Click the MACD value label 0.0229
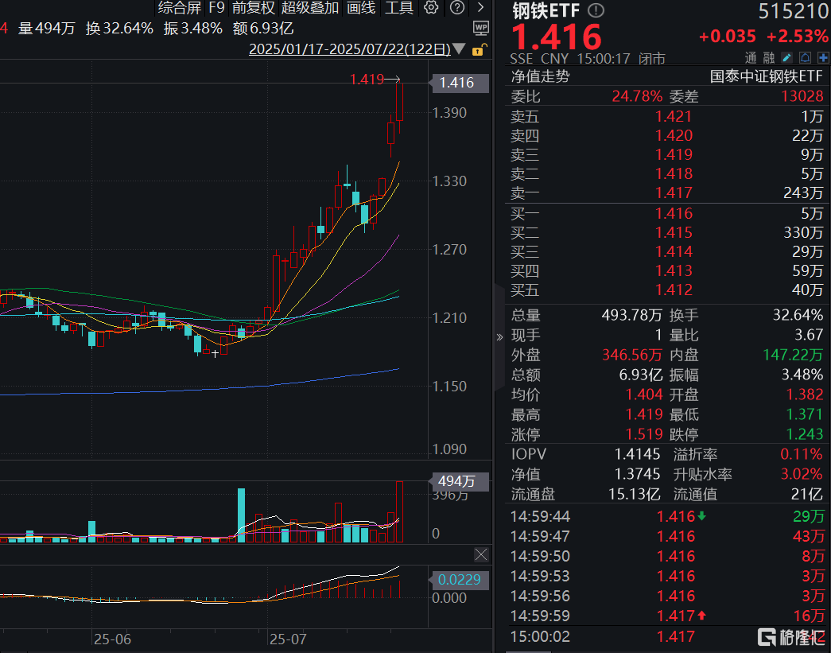832x654 pixels. (459, 580)
